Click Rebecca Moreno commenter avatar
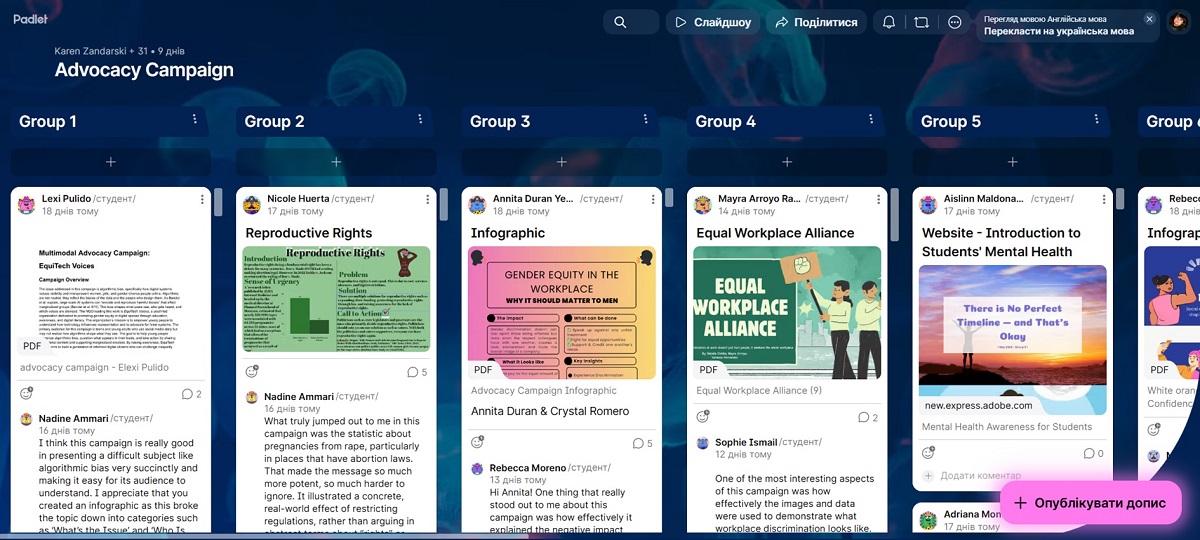1200x540 pixels. [x=477, y=467]
